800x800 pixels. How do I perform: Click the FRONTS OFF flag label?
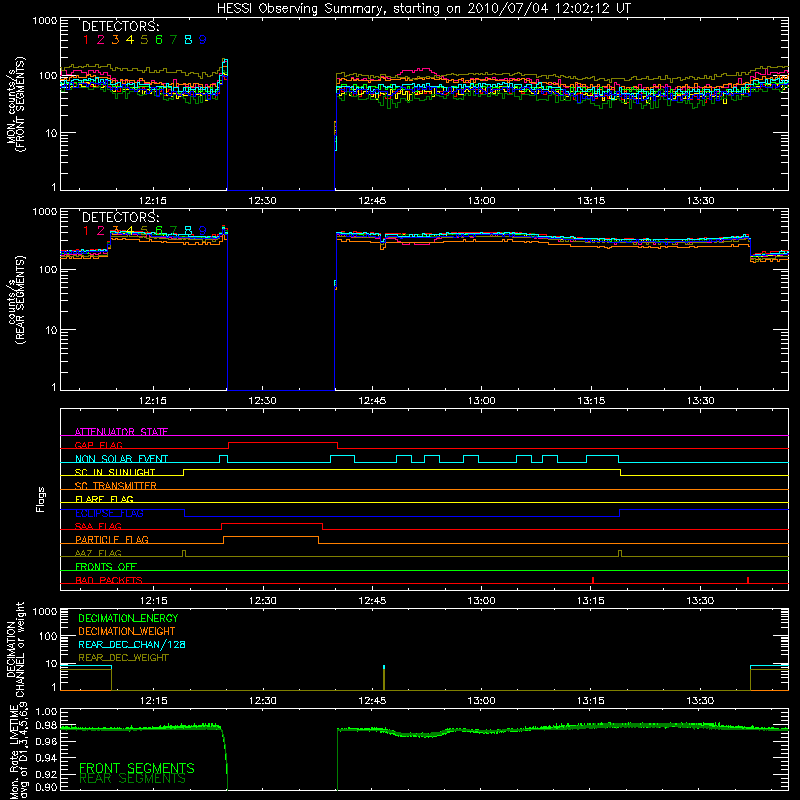tap(106, 566)
